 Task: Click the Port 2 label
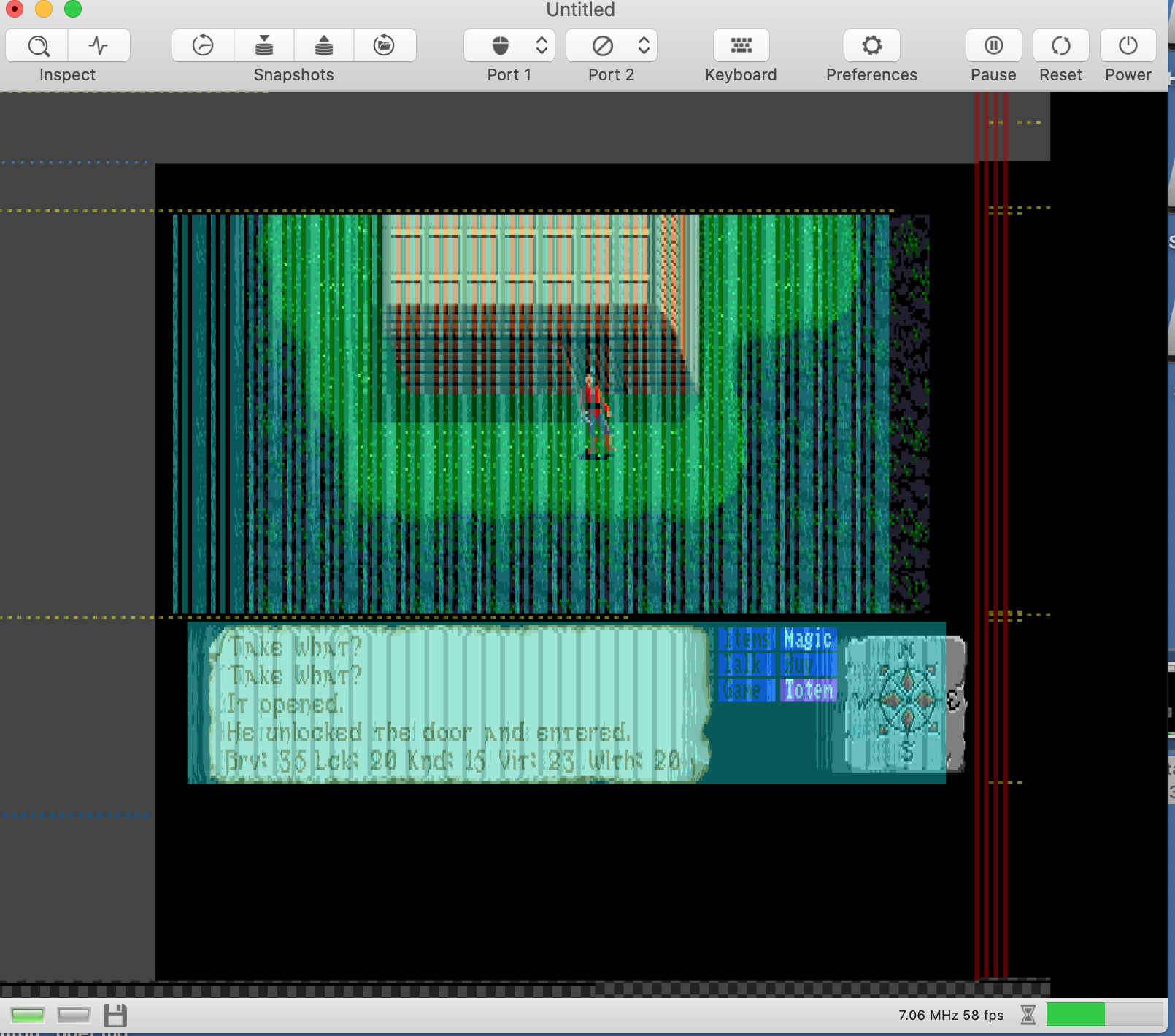coord(612,75)
